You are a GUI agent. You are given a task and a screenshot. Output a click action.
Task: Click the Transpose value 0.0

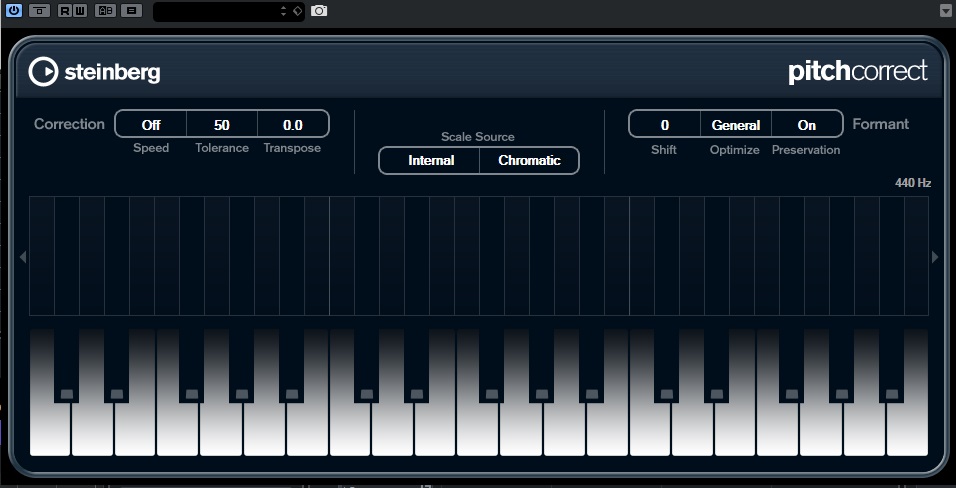293,124
